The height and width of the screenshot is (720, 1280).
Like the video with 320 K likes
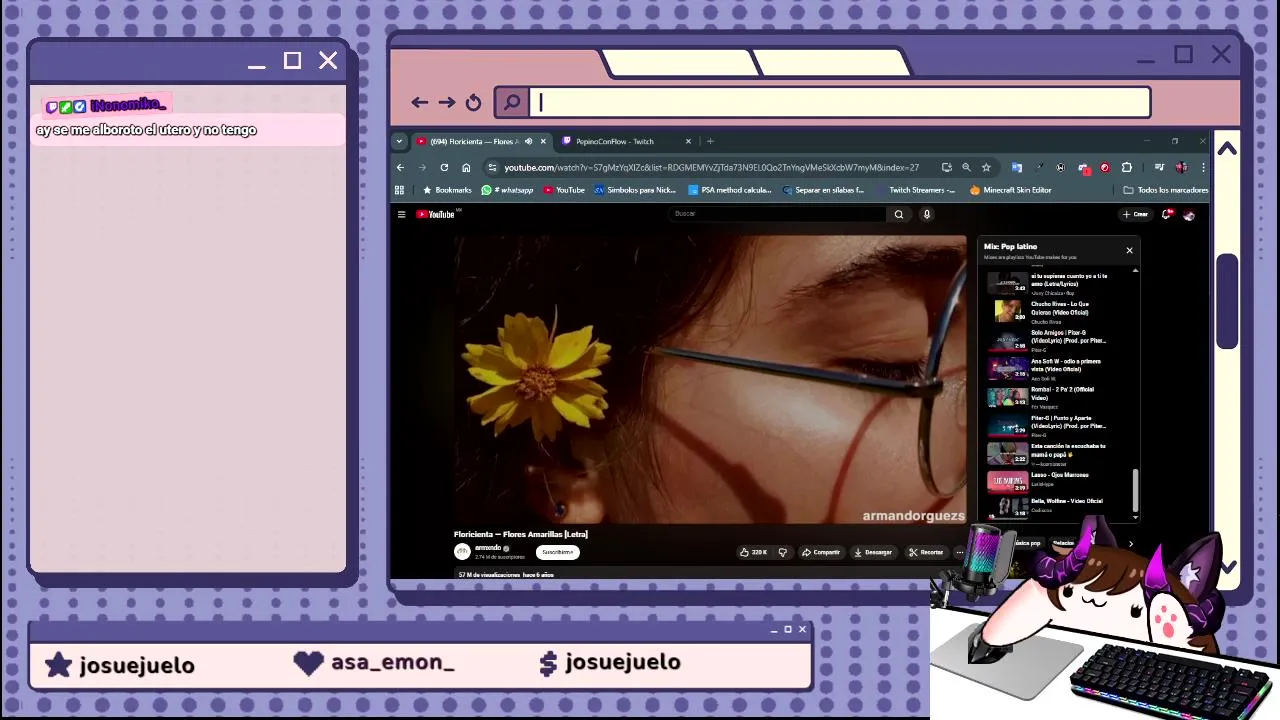(x=754, y=552)
